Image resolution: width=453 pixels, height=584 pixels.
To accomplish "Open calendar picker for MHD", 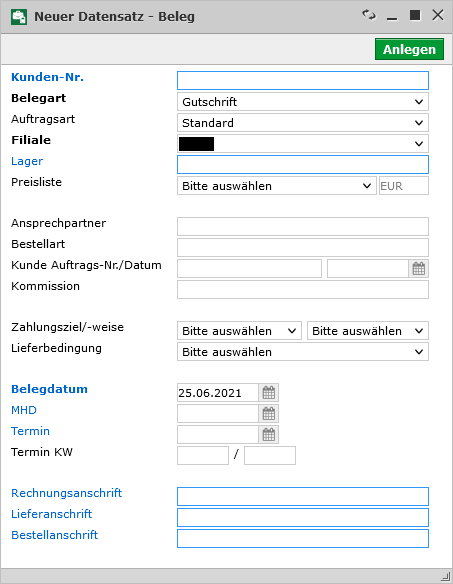I will pos(269,413).
